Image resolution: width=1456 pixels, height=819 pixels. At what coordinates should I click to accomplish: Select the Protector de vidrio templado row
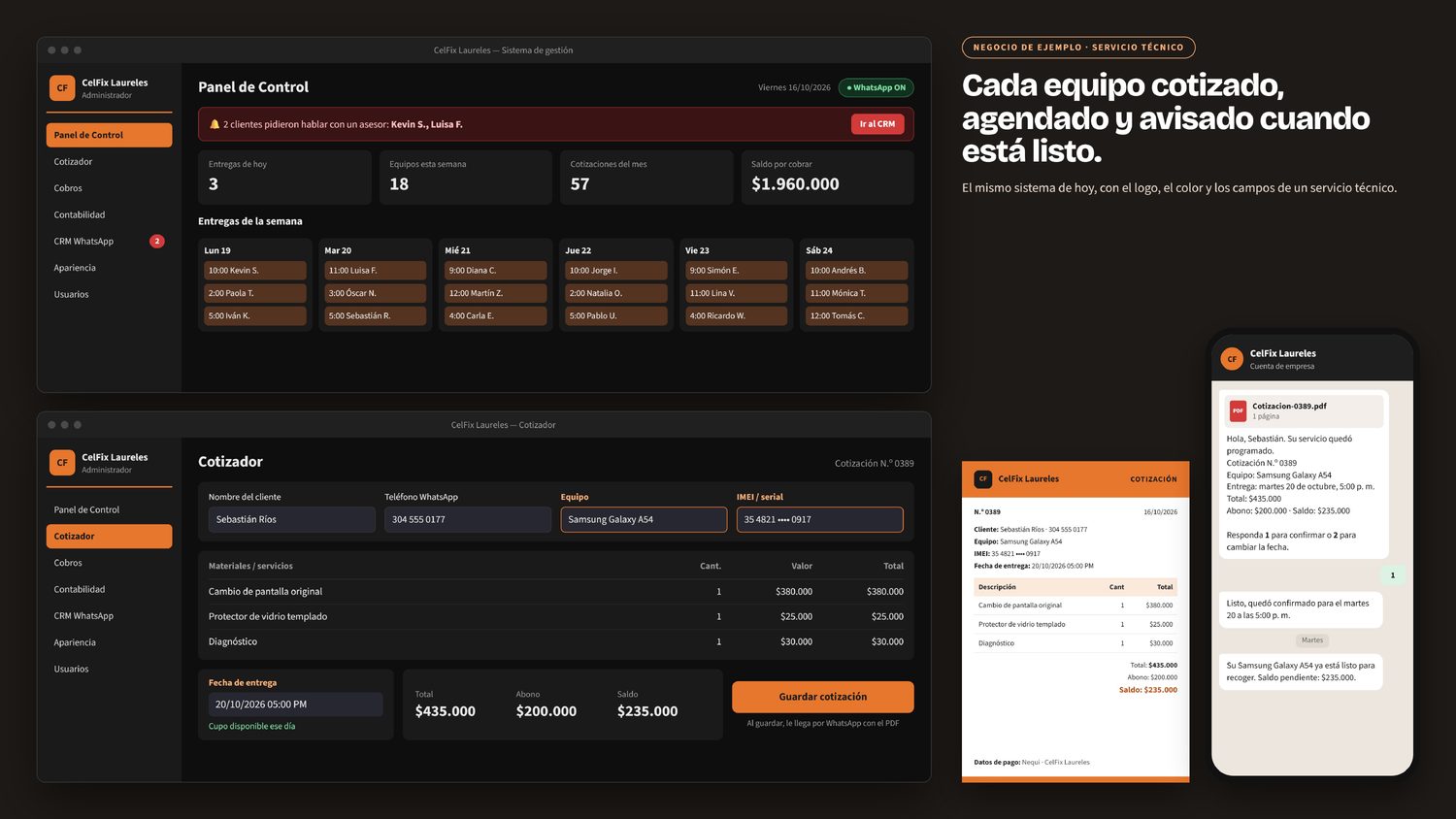(x=556, y=617)
